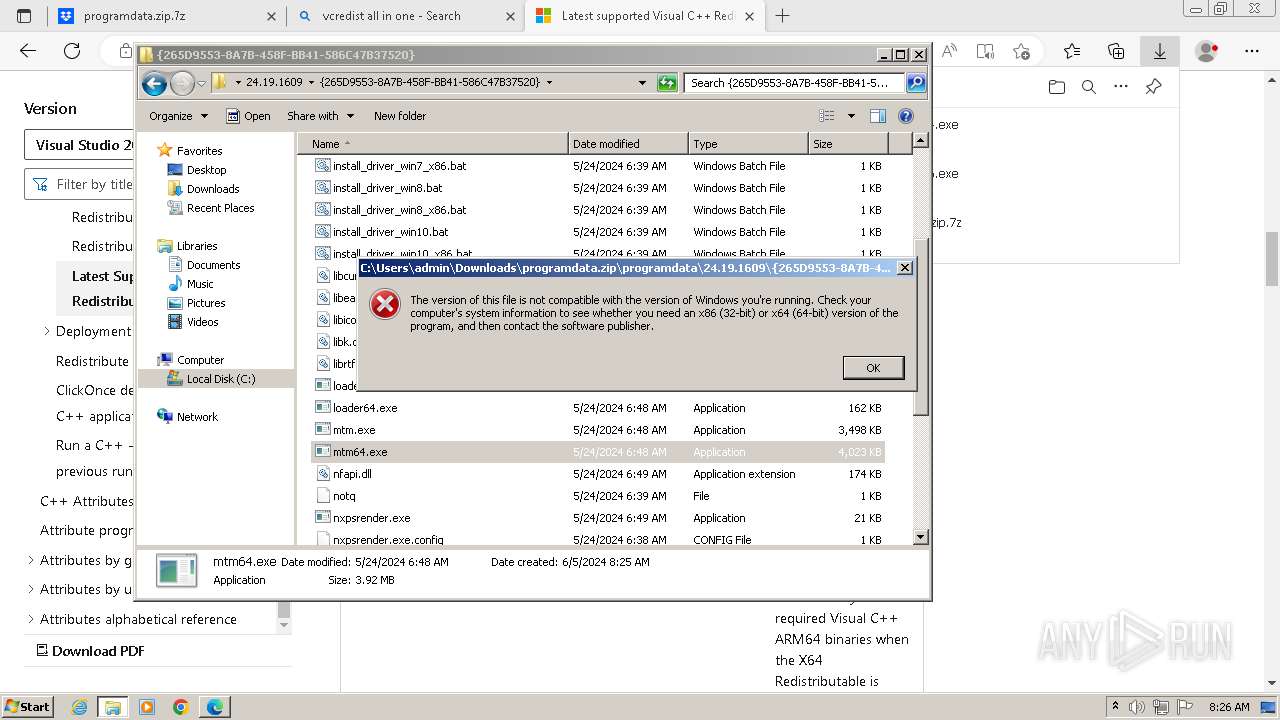Select install_driver_win8.bat file
This screenshot has height=720, width=1280.
click(387, 188)
